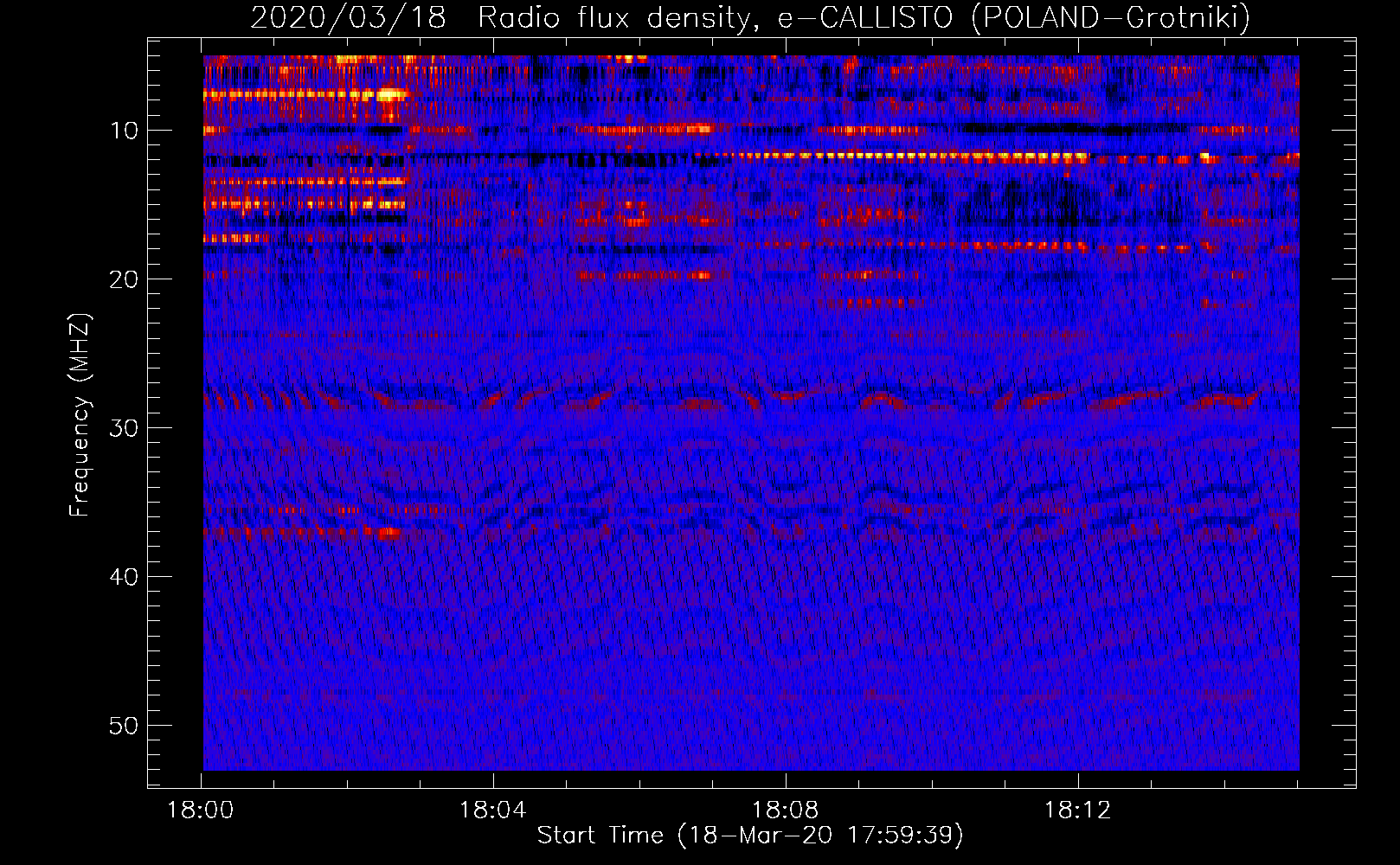Click the 50 frequency tick label
Image resolution: width=1400 pixels, height=865 pixels.
point(125,726)
